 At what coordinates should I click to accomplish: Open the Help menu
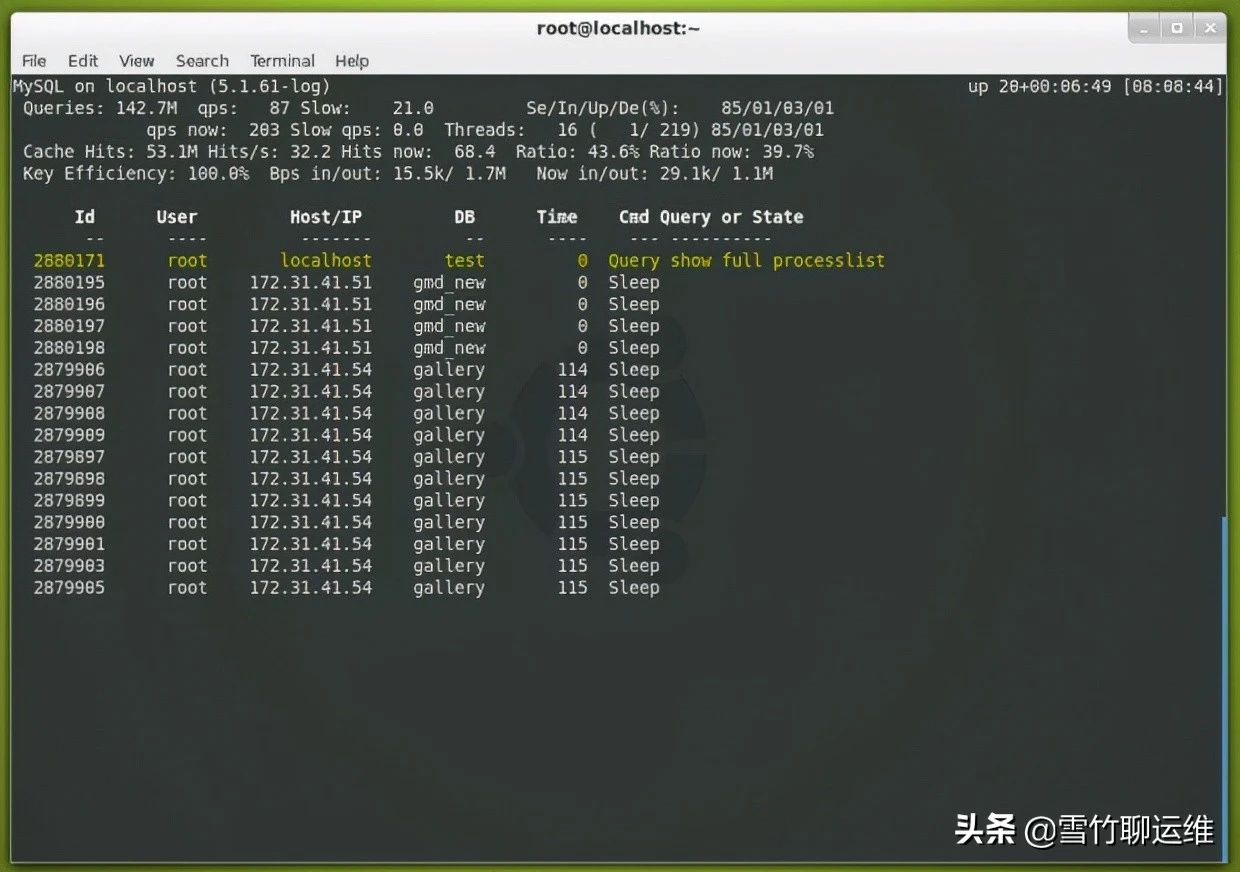point(352,61)
